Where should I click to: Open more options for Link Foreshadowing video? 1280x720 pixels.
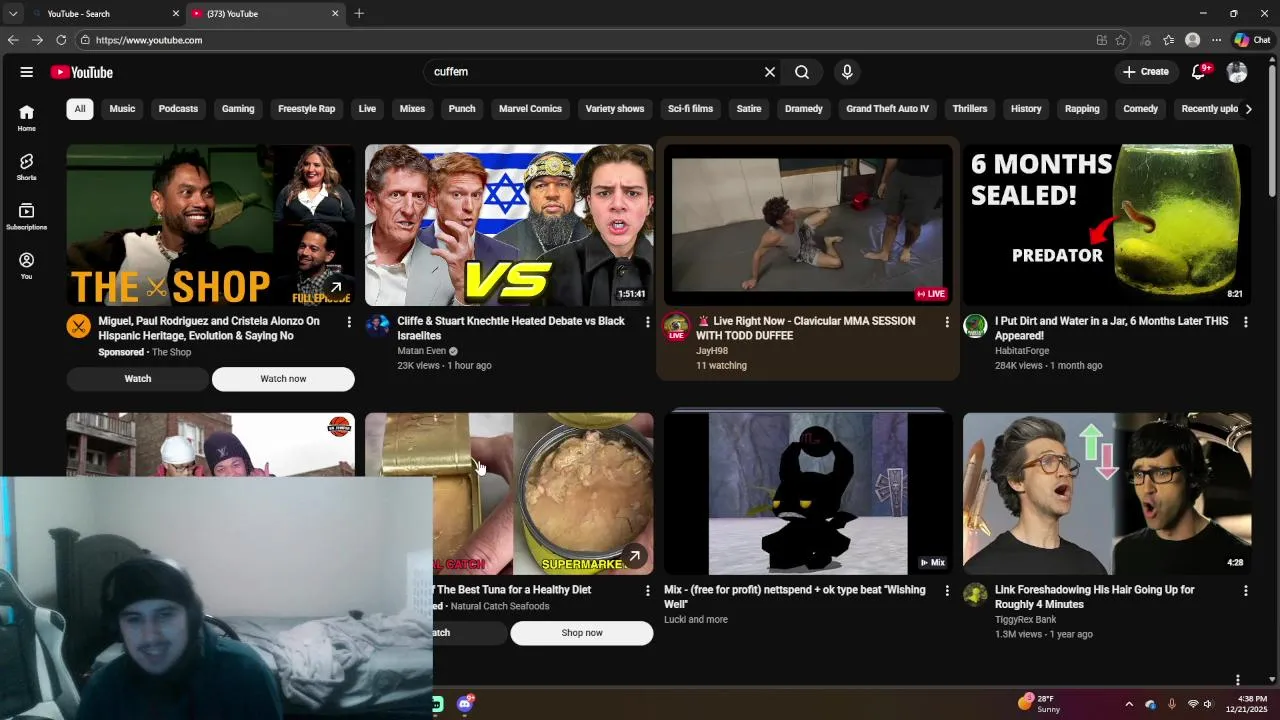(1245, 591)
